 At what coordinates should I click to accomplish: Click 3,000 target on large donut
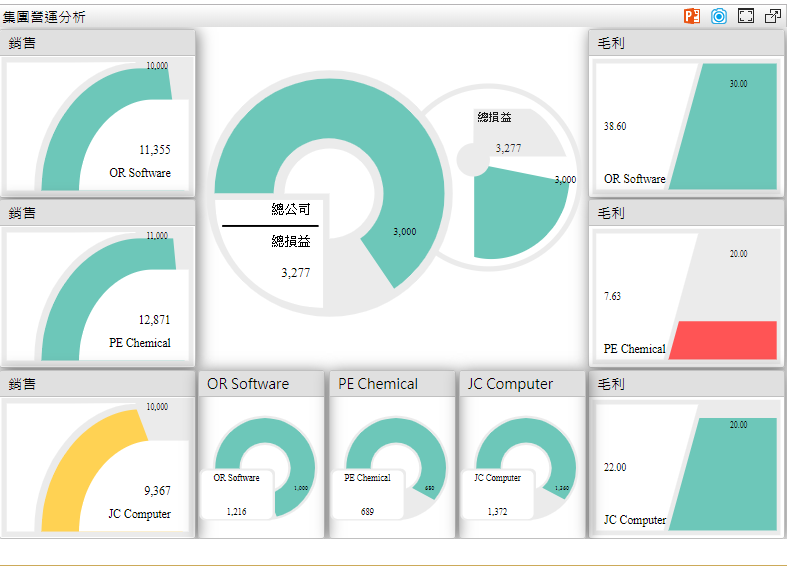click(405, 232)
